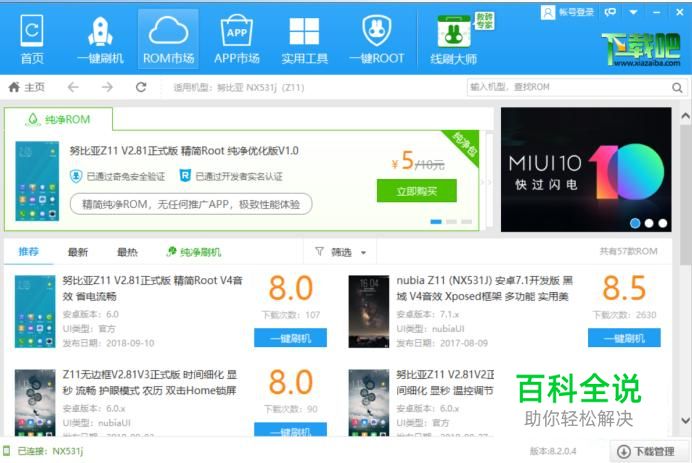The image size is (692, 463).
Task: Click 版本:8.2.0.4 version text
Action: [553, 451]
